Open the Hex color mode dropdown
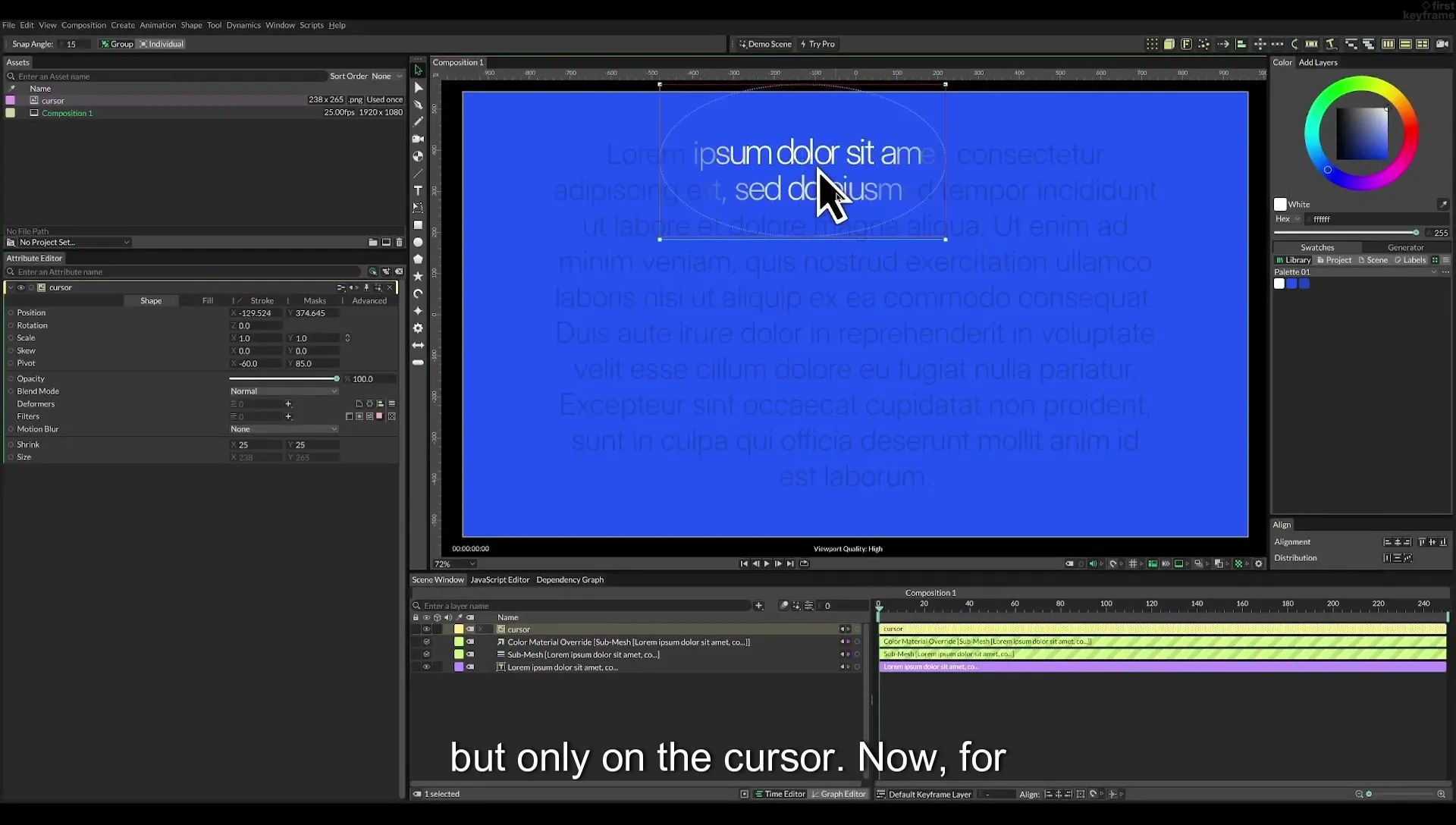Viewport: 1456px width, 825px height. click(1288, 219)
